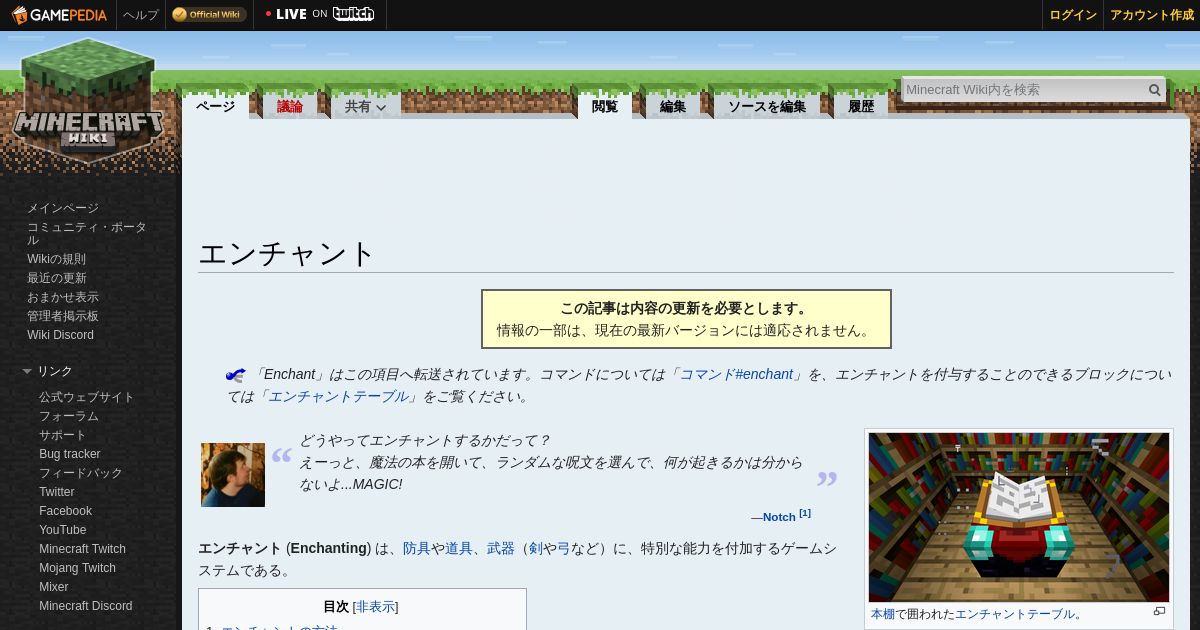
Task: Open footnote reference [1]
Action: pos(805,513)
